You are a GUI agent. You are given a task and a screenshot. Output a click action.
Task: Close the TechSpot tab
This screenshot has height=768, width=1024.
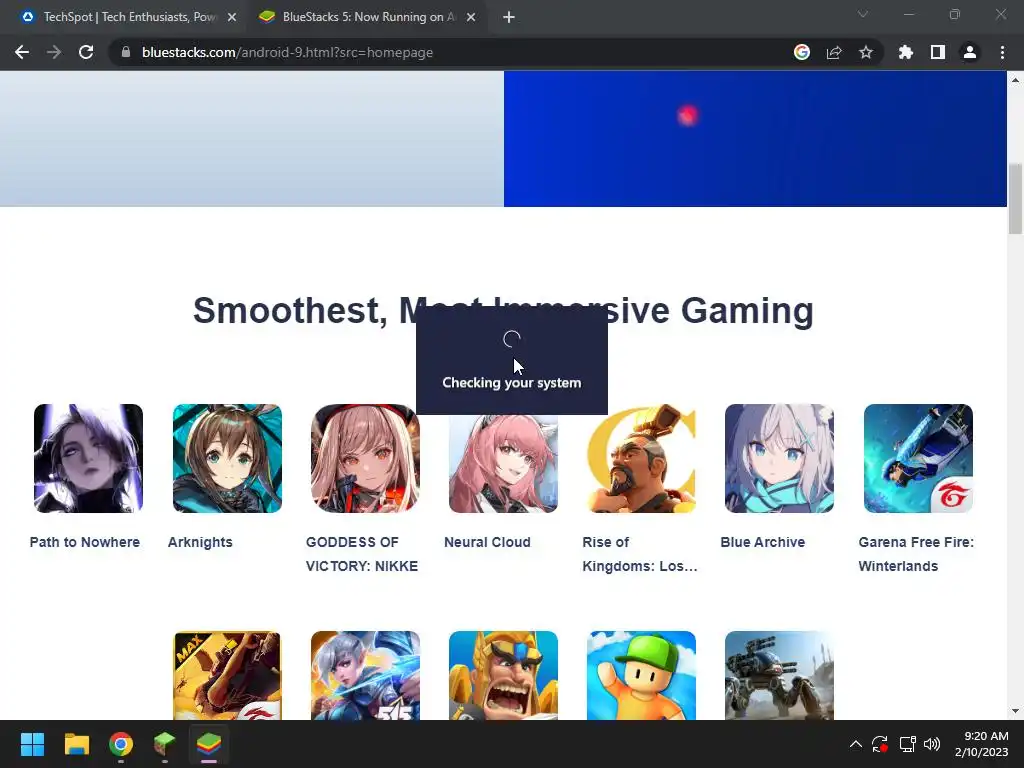click(x=232, y=17)
